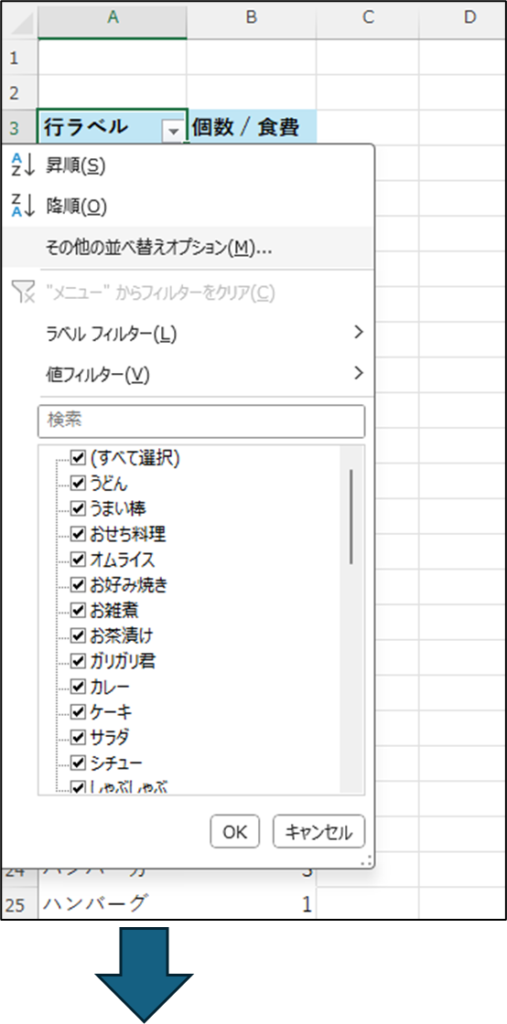Click the キャンセル button
Screen dimensions: 507x1024
pos(319,831)
